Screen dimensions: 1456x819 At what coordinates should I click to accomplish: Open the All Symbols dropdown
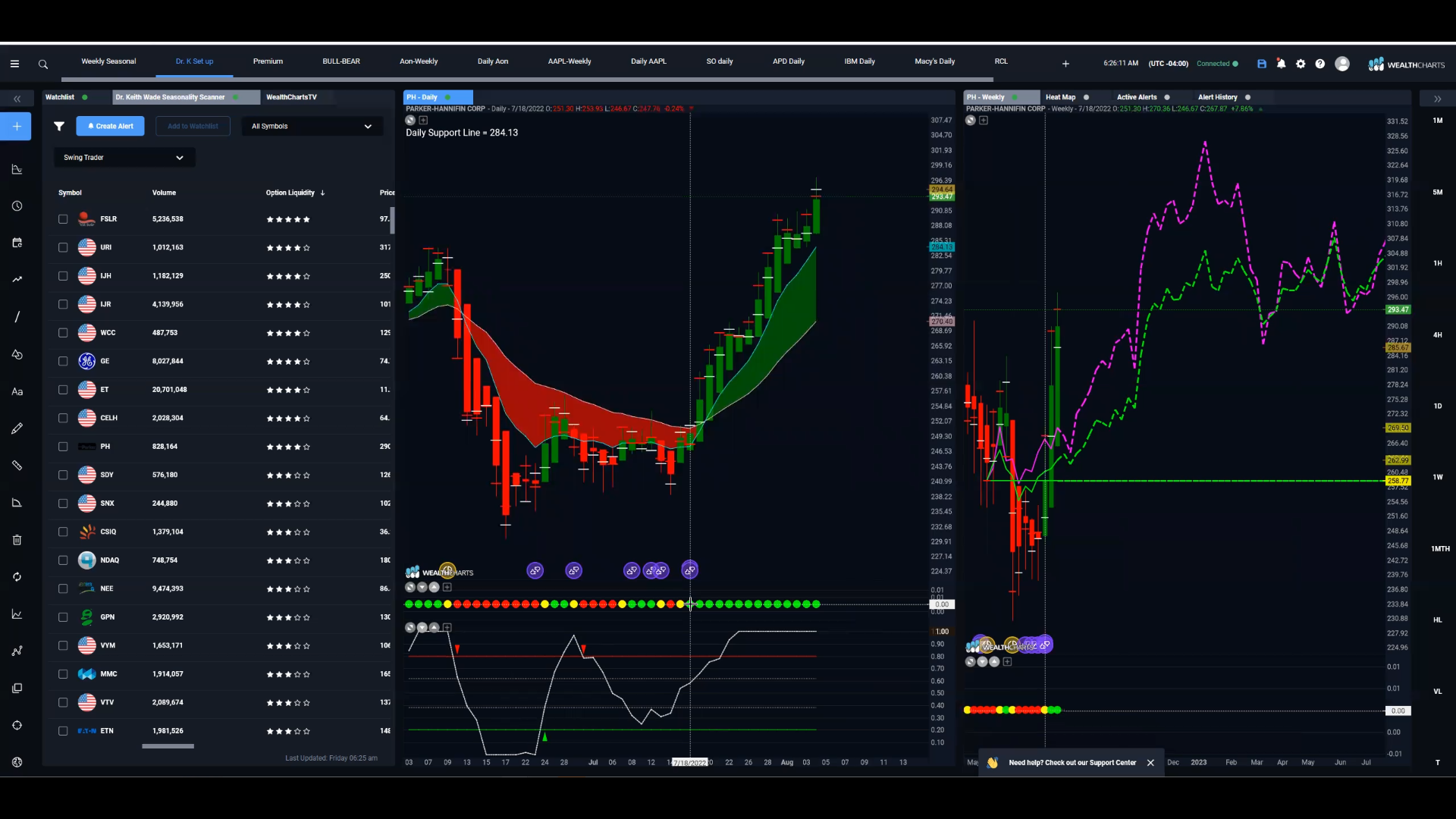pyautogui.click(x=312, y=127)
